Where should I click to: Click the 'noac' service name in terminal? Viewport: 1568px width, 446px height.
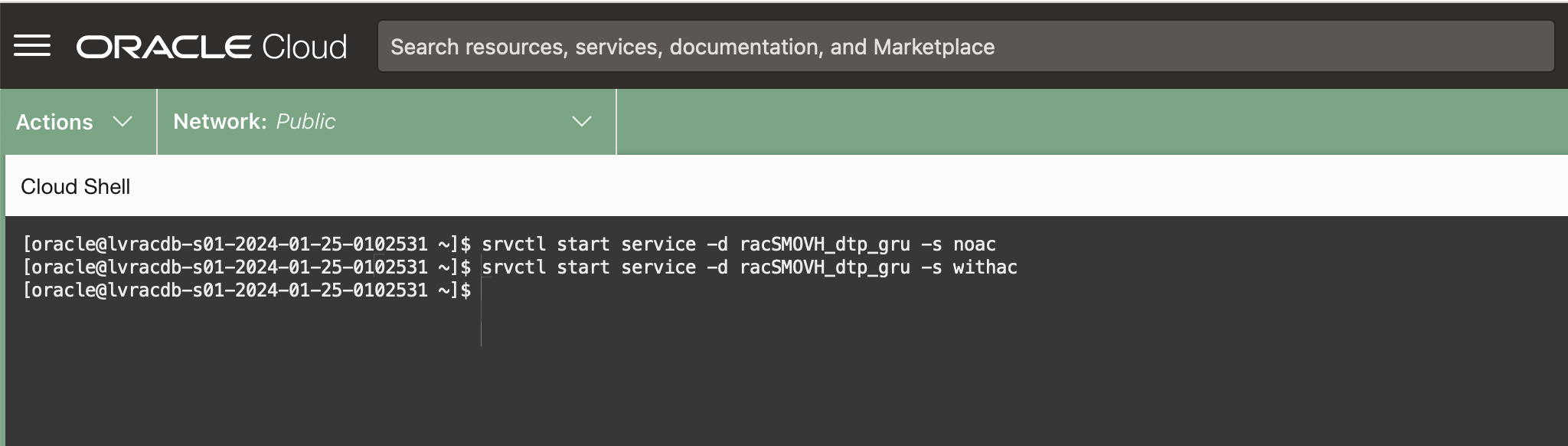coord(974,244)
